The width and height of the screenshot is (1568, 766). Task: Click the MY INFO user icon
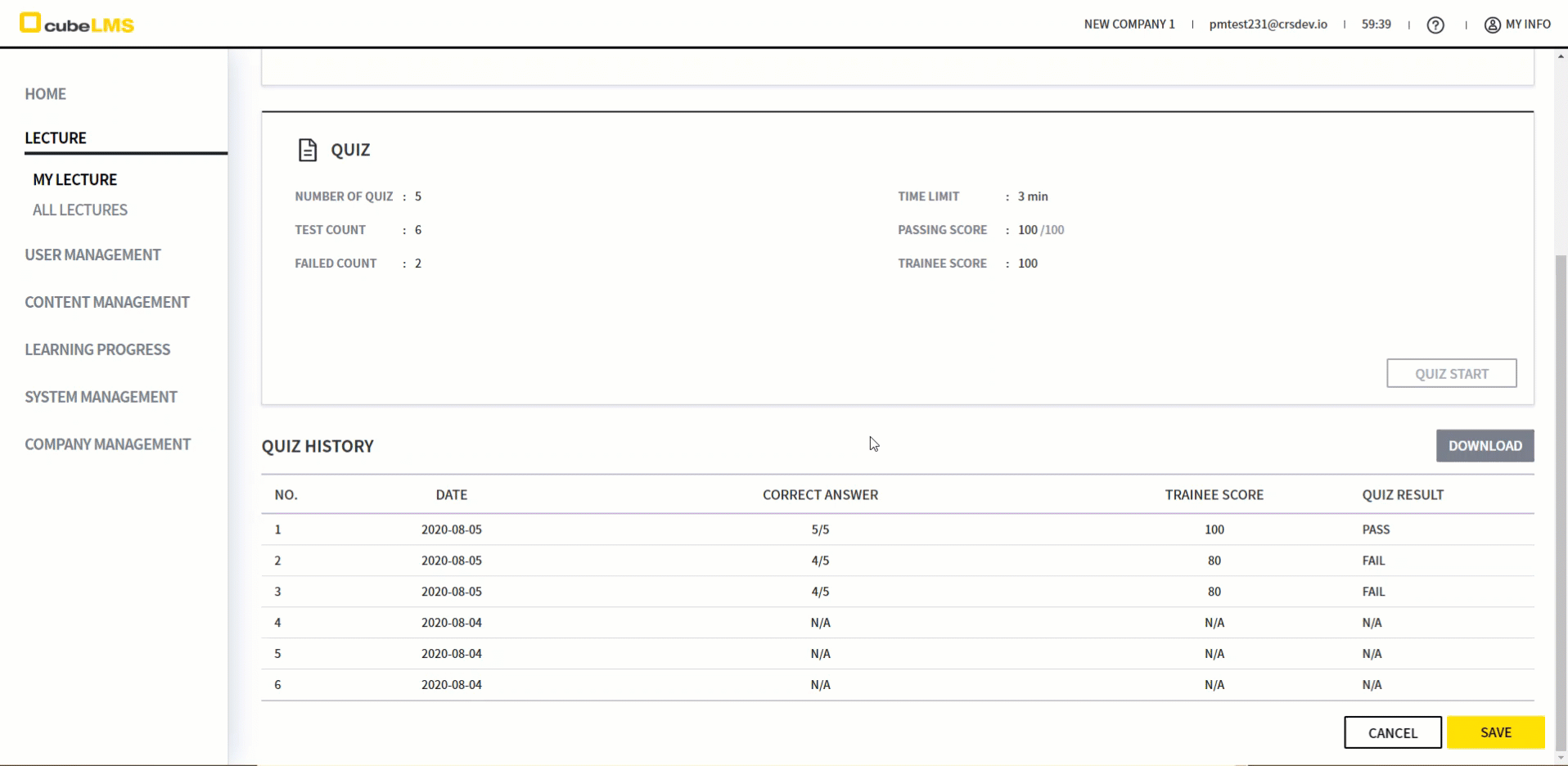pyautogui.click(x=1492, y=25)
